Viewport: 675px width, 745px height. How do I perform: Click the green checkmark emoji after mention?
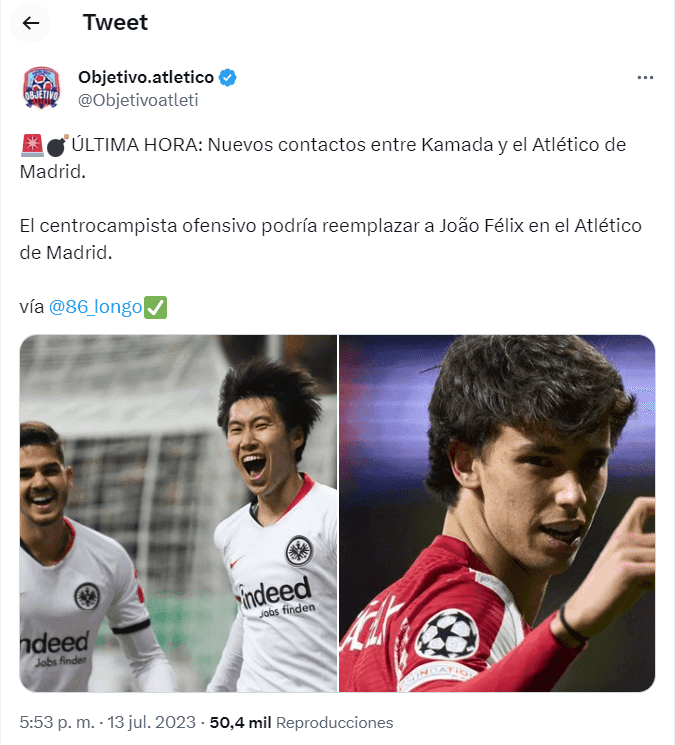(155, 307)
